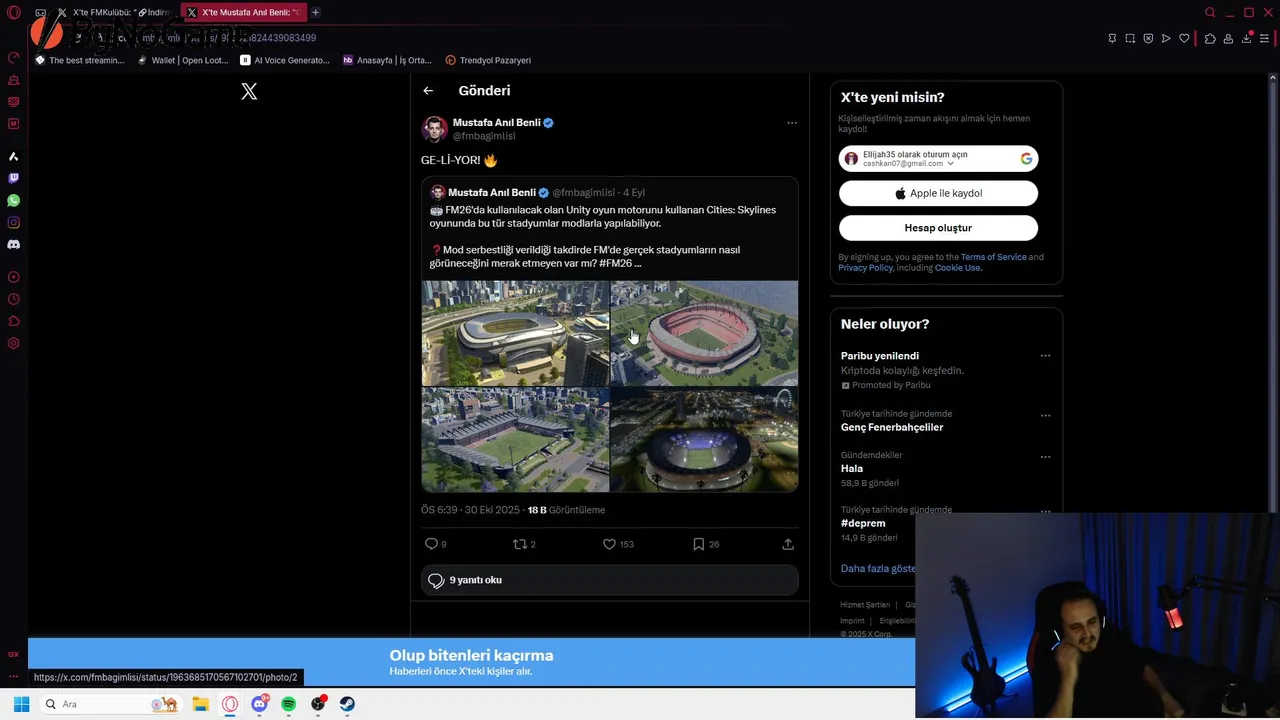Add page to bookmarks via heart toolbar icon
This screenshot has width=1280, height=720.
1184,38
